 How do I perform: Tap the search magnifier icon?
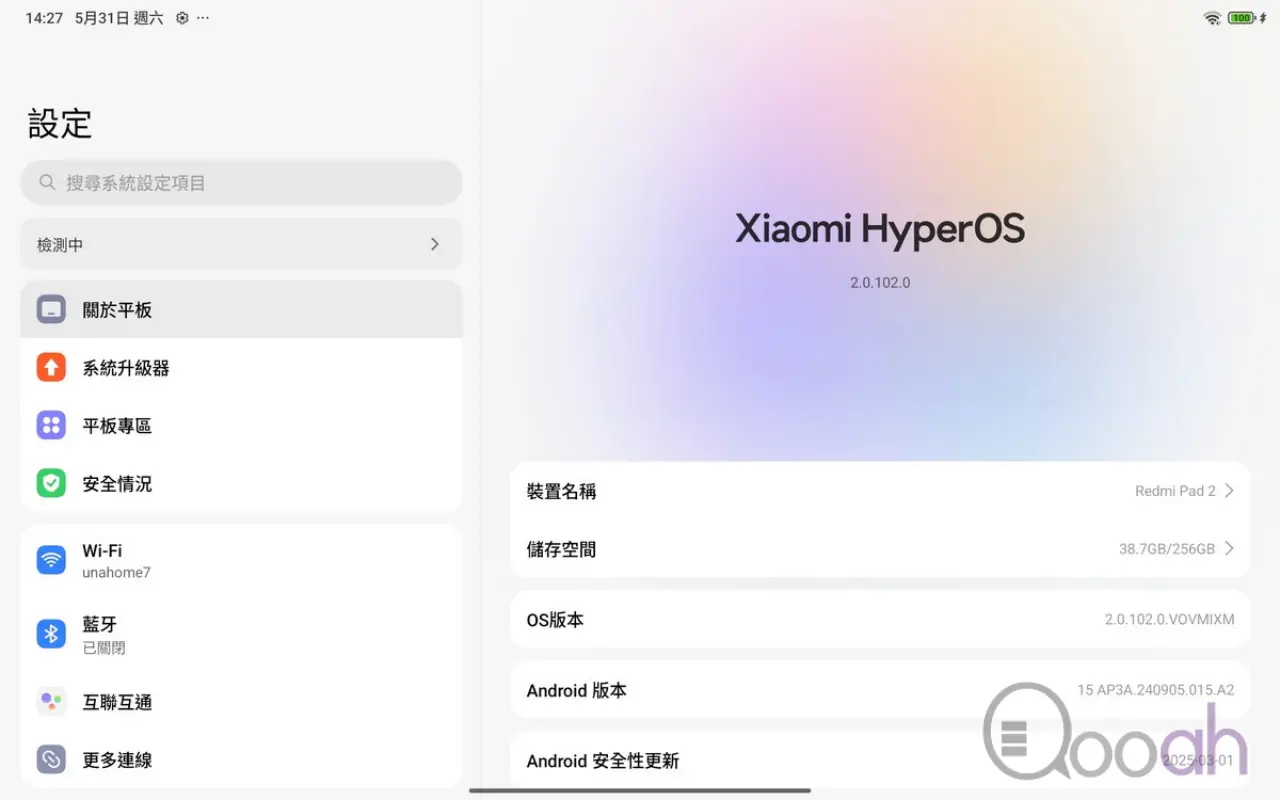47,183
